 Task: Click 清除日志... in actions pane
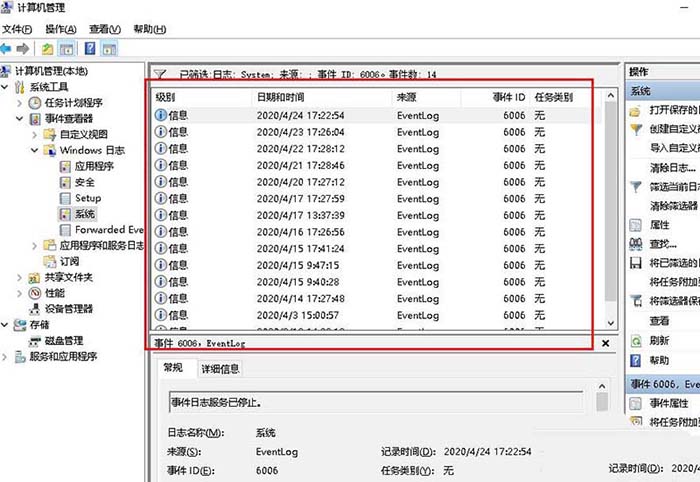[672, 168]
